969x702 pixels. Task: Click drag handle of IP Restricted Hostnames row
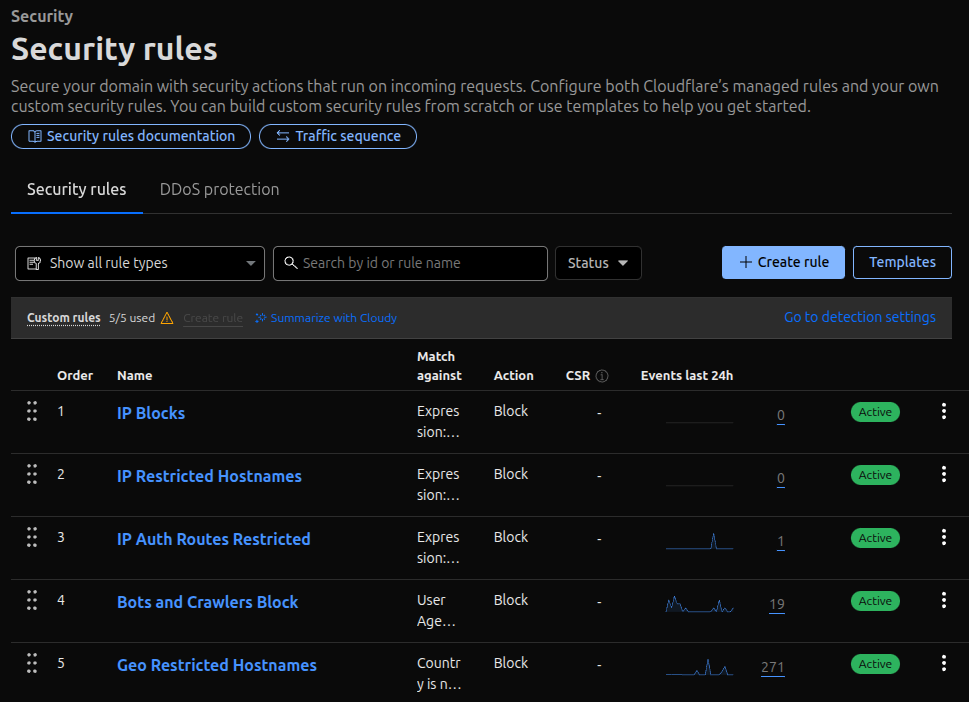32,475
